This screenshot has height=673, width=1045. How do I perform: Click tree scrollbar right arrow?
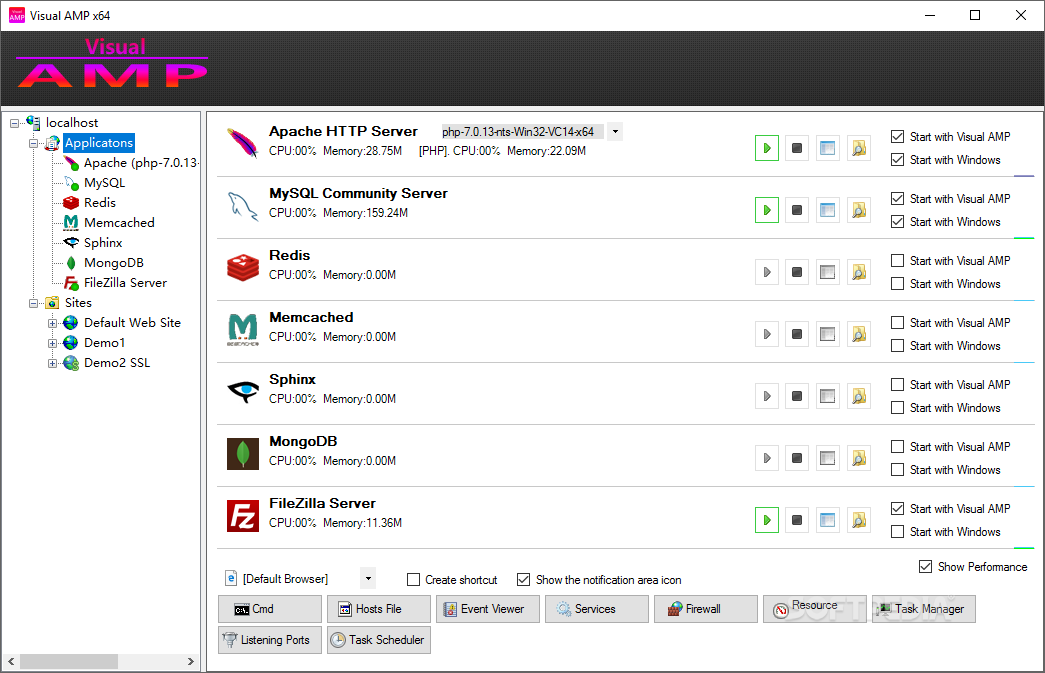191,661
